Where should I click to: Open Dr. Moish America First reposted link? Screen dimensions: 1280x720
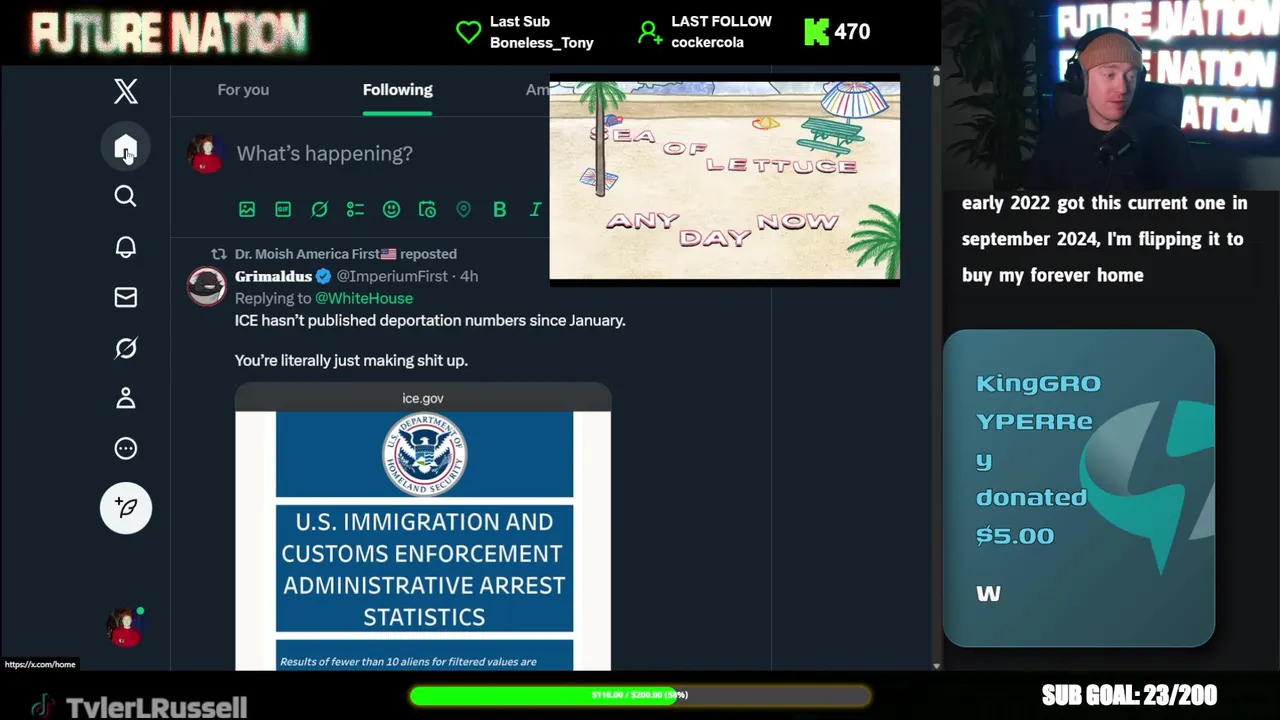346,254
